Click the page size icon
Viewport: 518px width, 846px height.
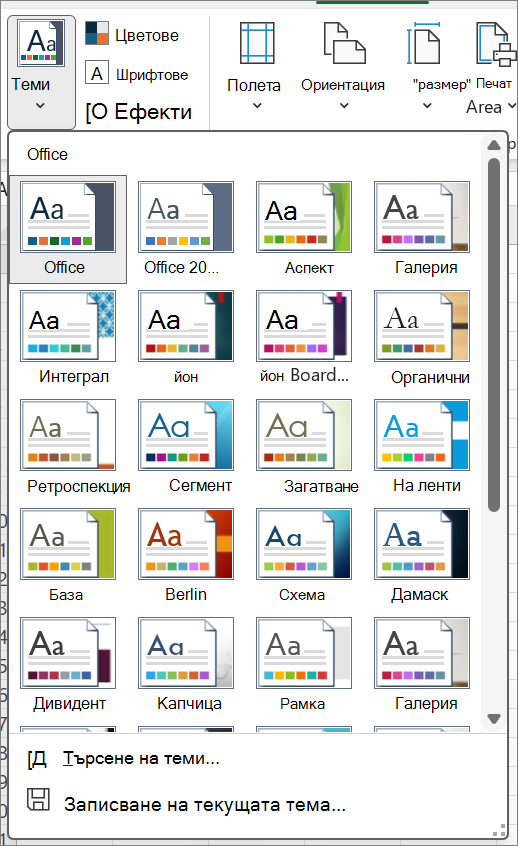coord(424,43)
